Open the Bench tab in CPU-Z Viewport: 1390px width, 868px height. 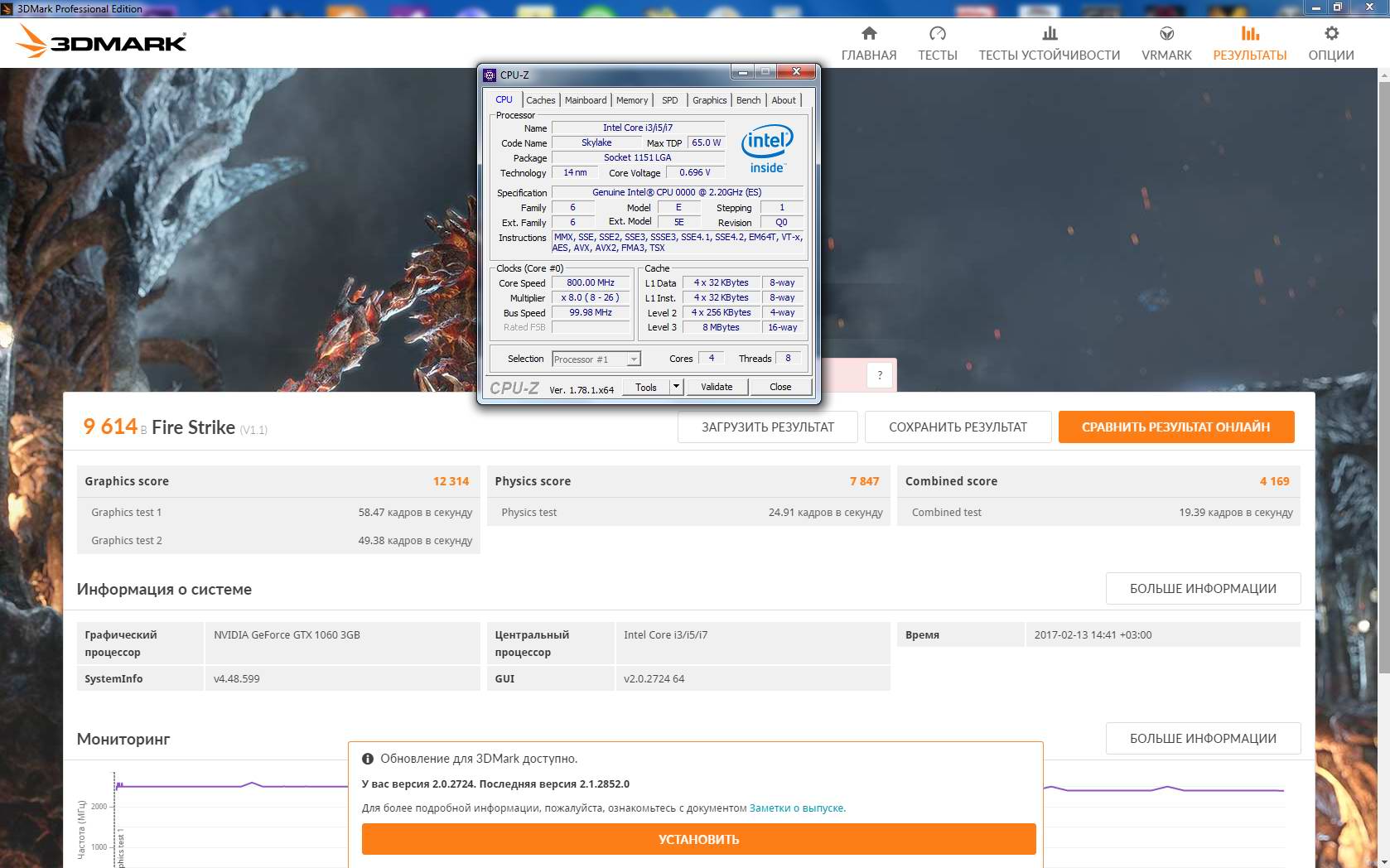[748, 100]
